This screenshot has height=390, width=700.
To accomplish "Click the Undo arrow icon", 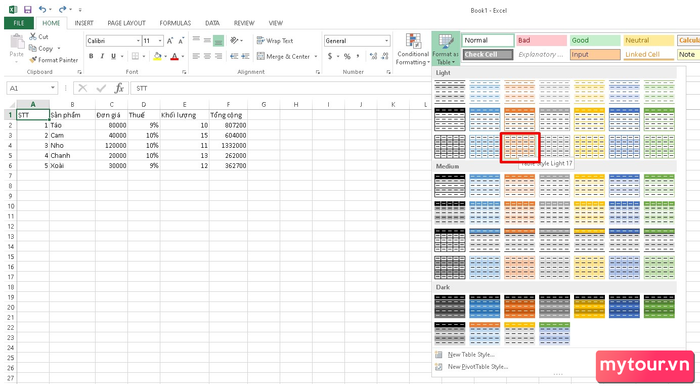I will 42,9.
